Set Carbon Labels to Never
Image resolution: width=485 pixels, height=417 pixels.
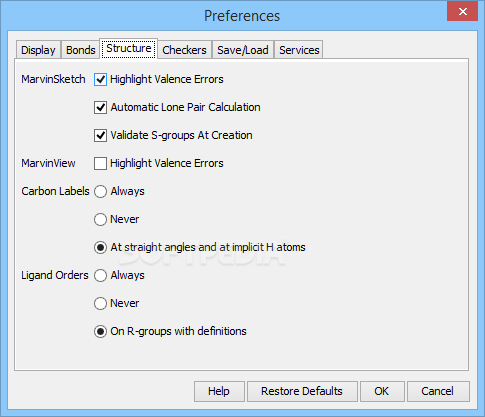pyautogui.click(x=100, y=220)
